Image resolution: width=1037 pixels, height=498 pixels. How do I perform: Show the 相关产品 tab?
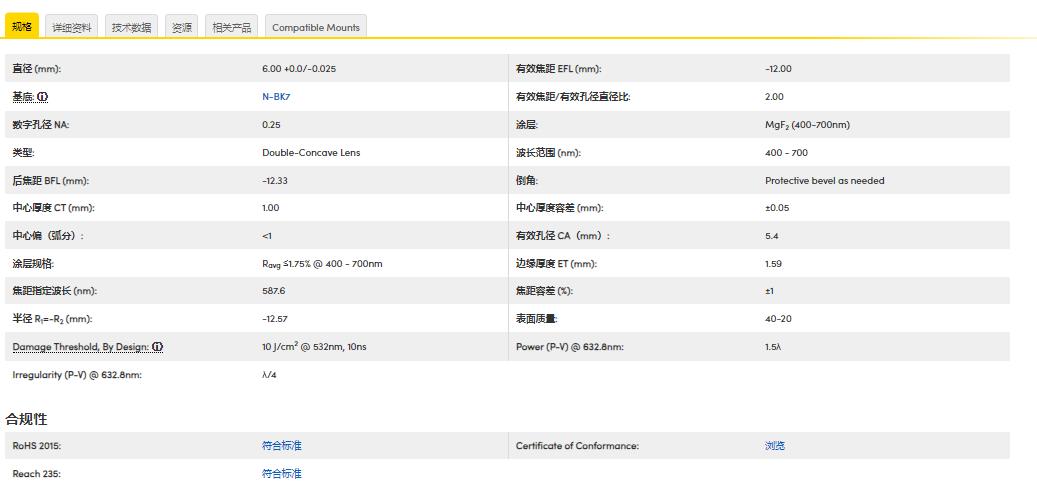[x=231, y=27]
